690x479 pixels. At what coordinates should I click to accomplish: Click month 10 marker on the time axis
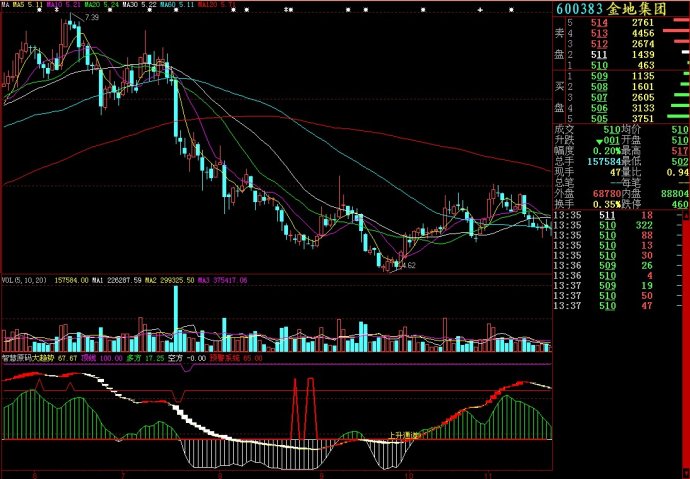click(410, 475)
